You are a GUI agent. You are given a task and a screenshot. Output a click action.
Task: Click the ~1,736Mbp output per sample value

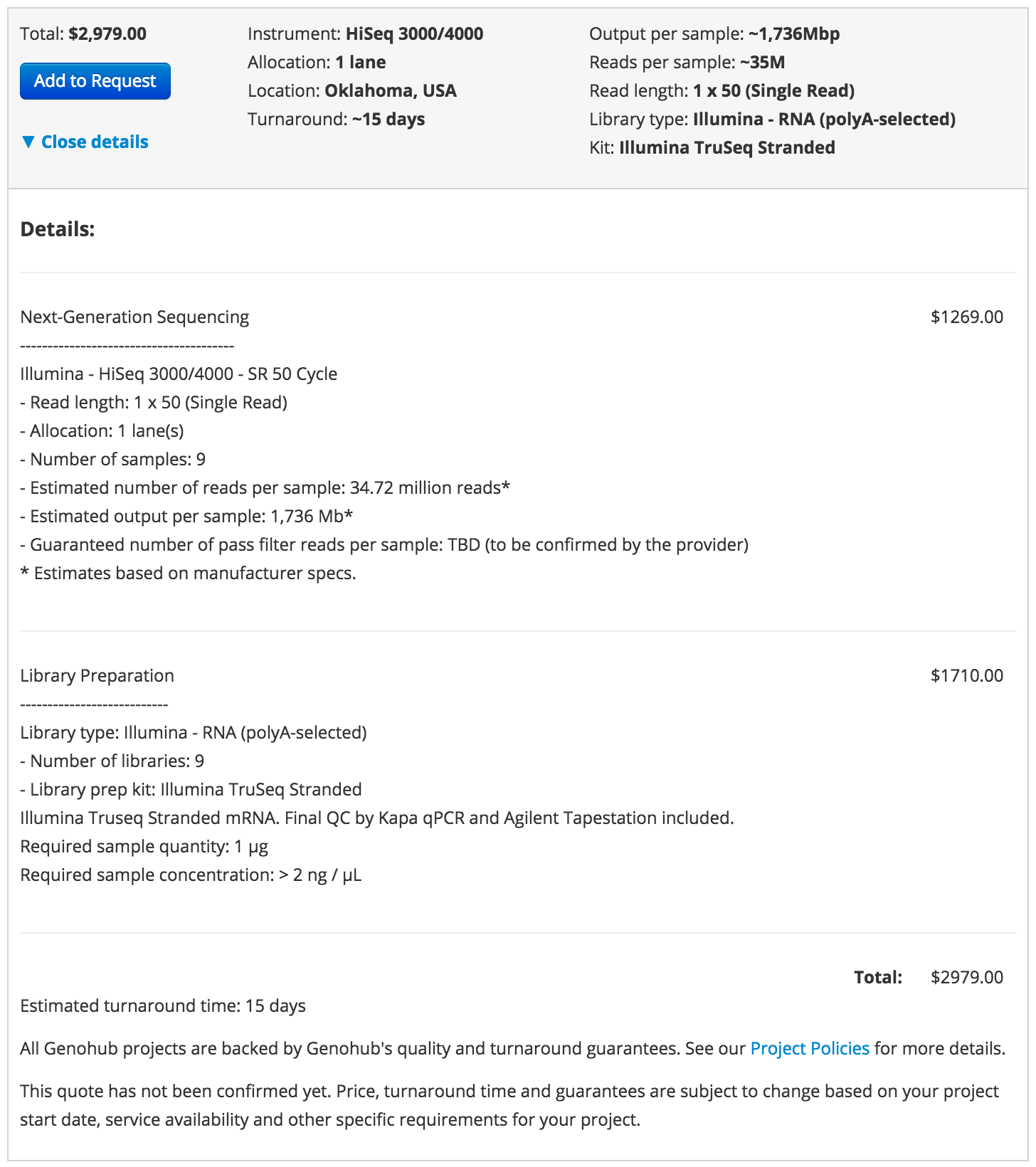coord(794,33)
